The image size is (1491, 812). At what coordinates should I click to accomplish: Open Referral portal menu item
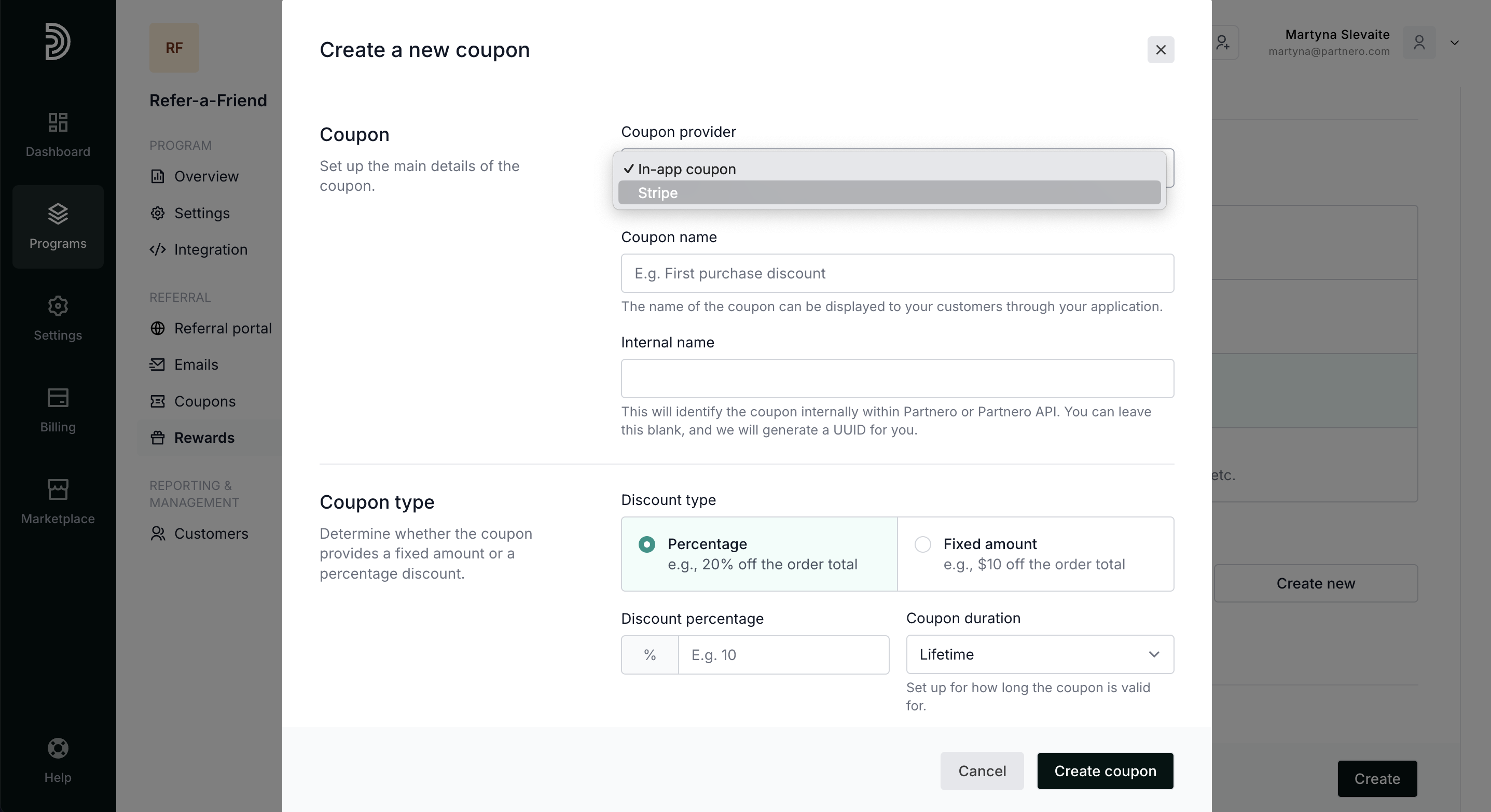tap(222, 329)
